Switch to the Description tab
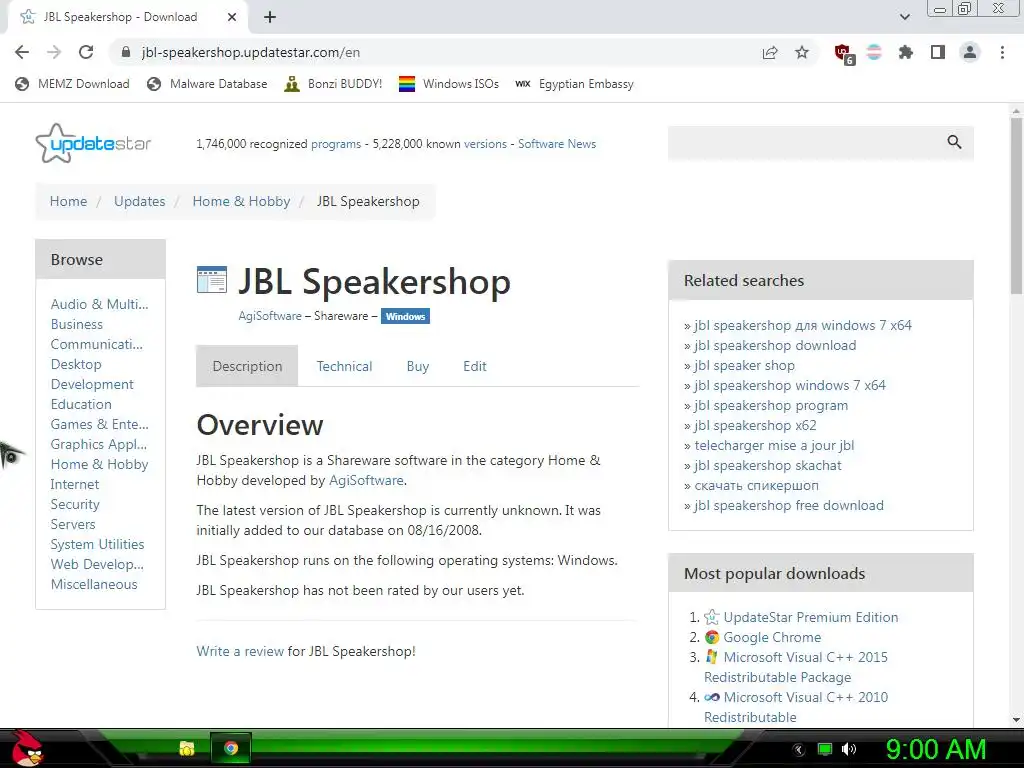The height and width of the screenshot is (768, 1024). coord(247,366)
